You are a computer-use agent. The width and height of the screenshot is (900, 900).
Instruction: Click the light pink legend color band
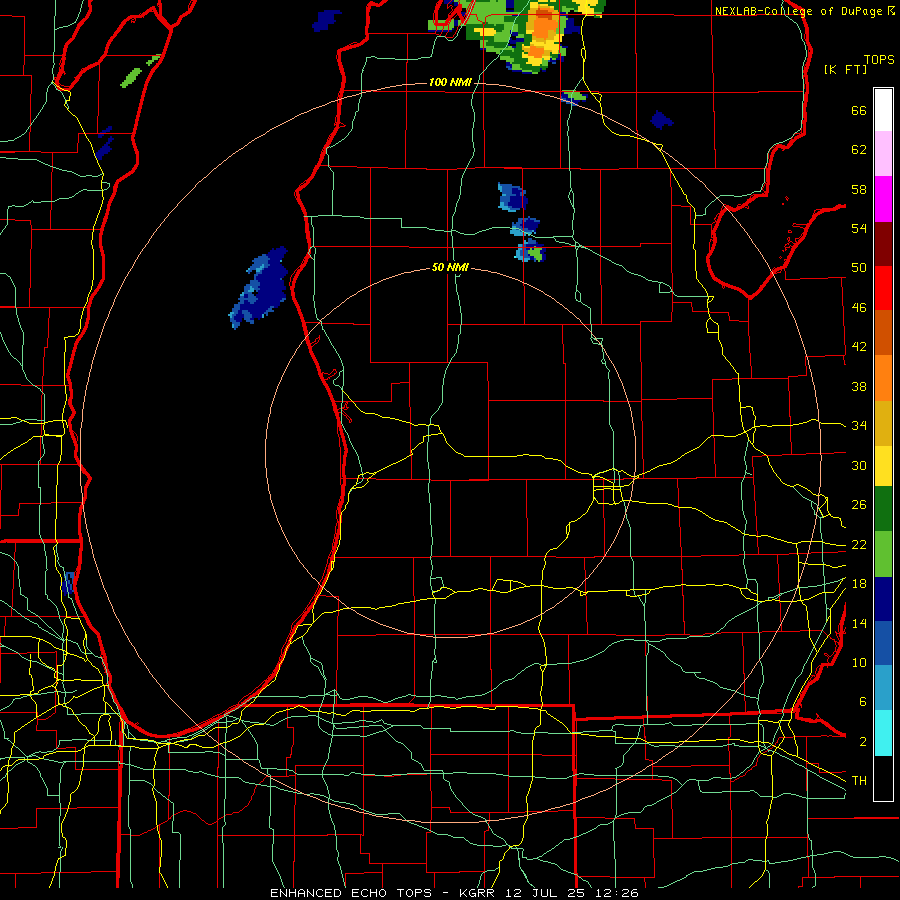(x=883, y=154)
